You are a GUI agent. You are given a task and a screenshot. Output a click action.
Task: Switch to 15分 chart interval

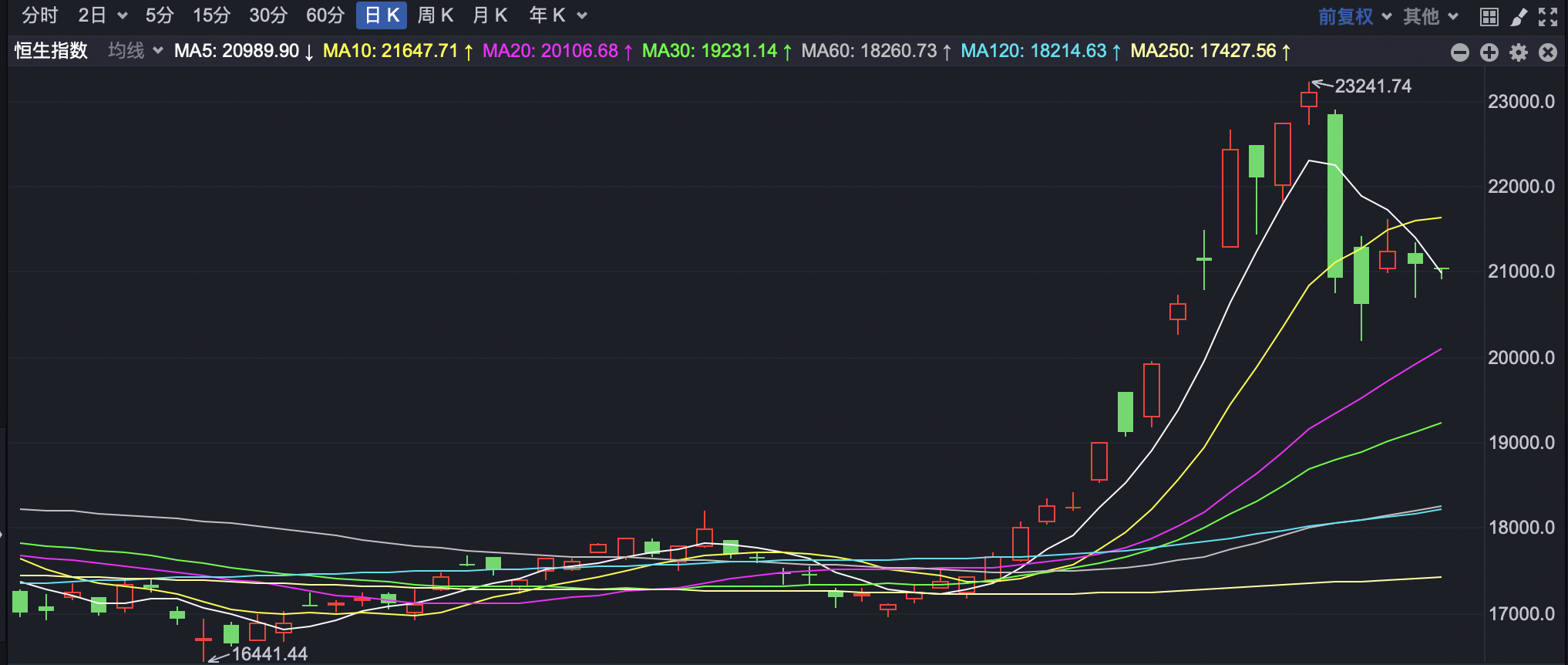[212, 15]
